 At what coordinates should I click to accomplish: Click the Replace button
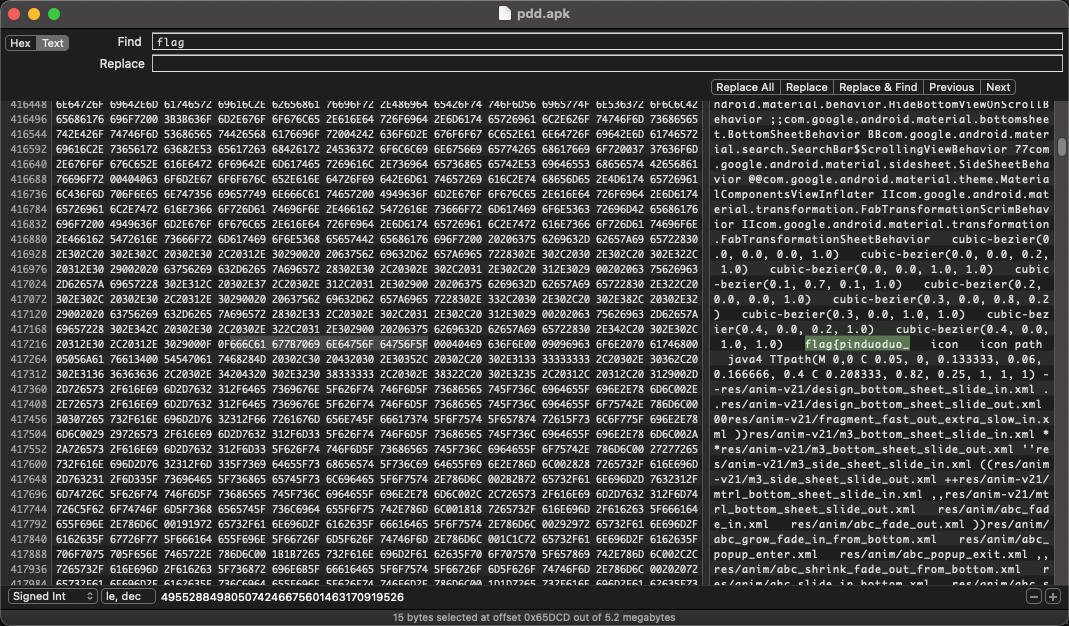point(806,87)
